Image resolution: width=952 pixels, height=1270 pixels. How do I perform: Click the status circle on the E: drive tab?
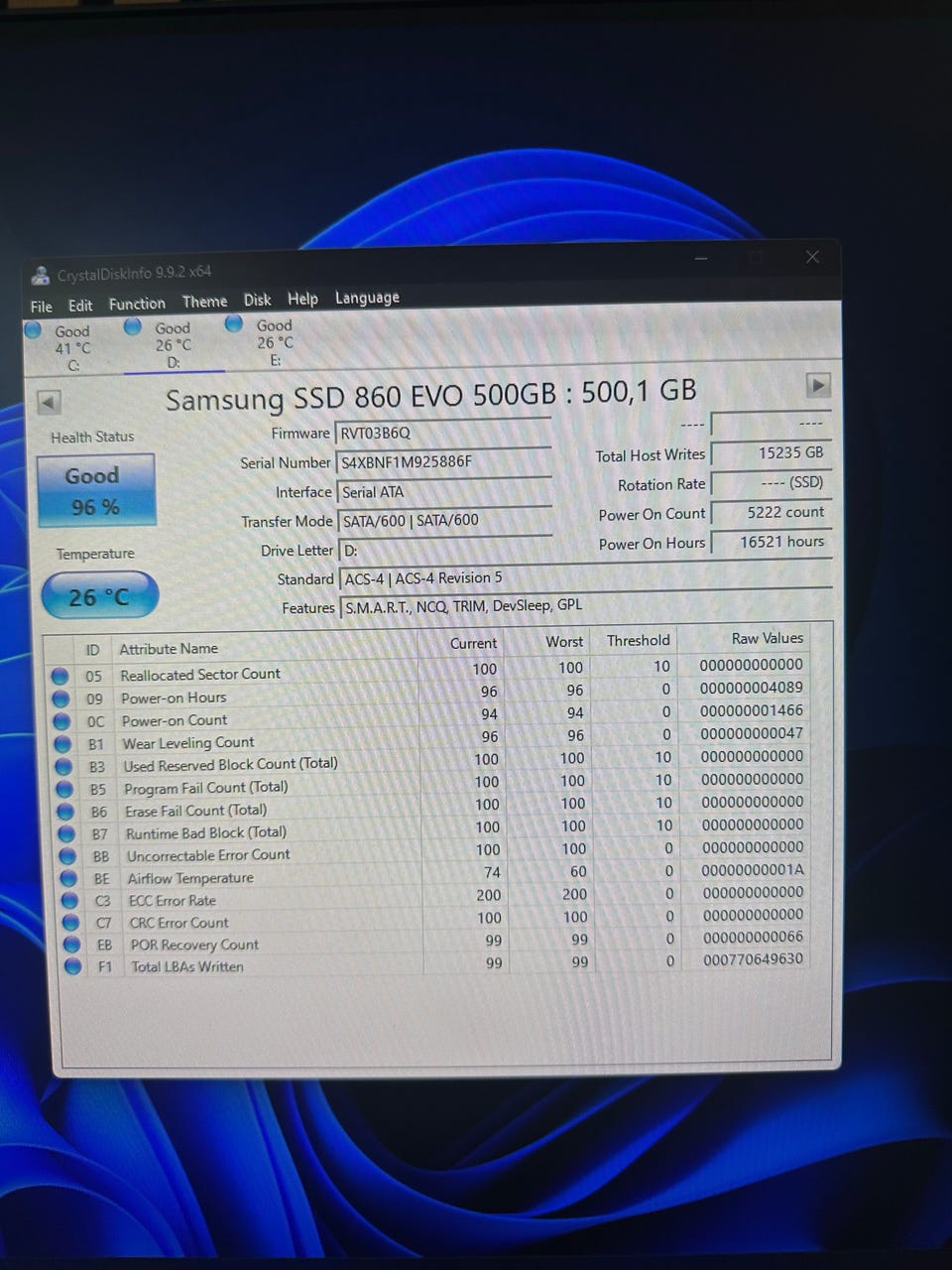click(x=234, y=323)
